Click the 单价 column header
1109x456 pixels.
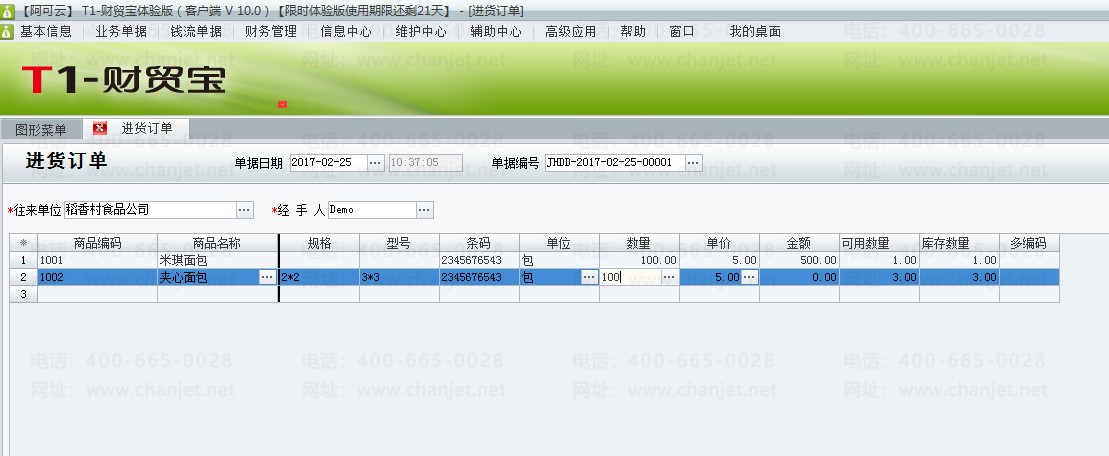coord(719,243)
